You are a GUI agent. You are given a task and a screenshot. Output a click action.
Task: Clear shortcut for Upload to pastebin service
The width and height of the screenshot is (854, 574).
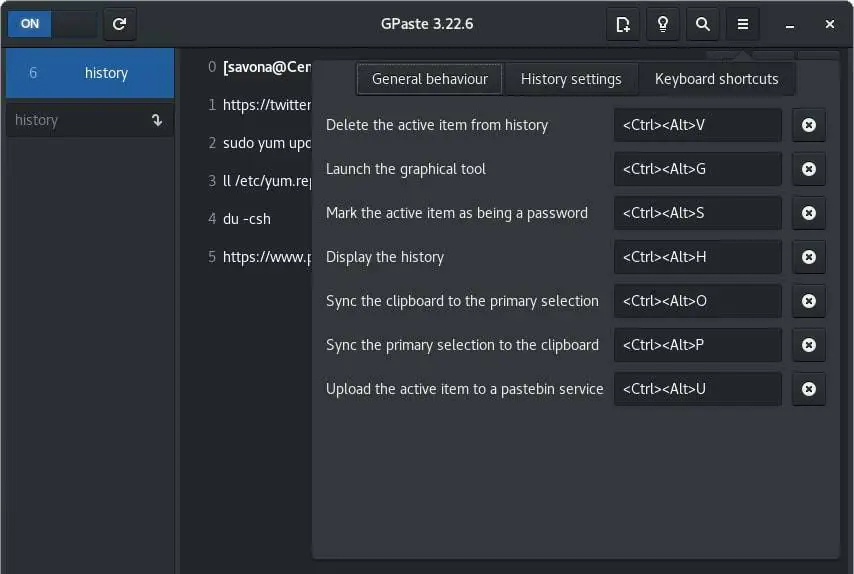(809, 389)
